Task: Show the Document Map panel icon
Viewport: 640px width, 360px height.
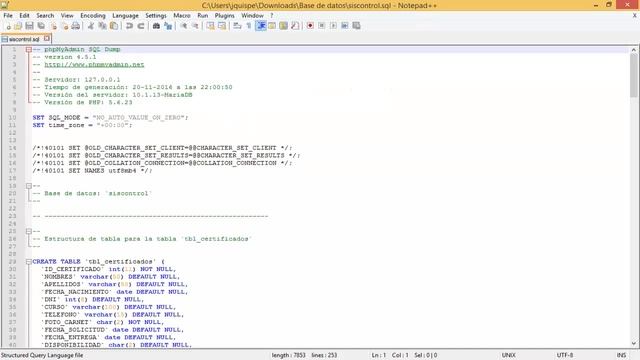Action: coord(283,26)
